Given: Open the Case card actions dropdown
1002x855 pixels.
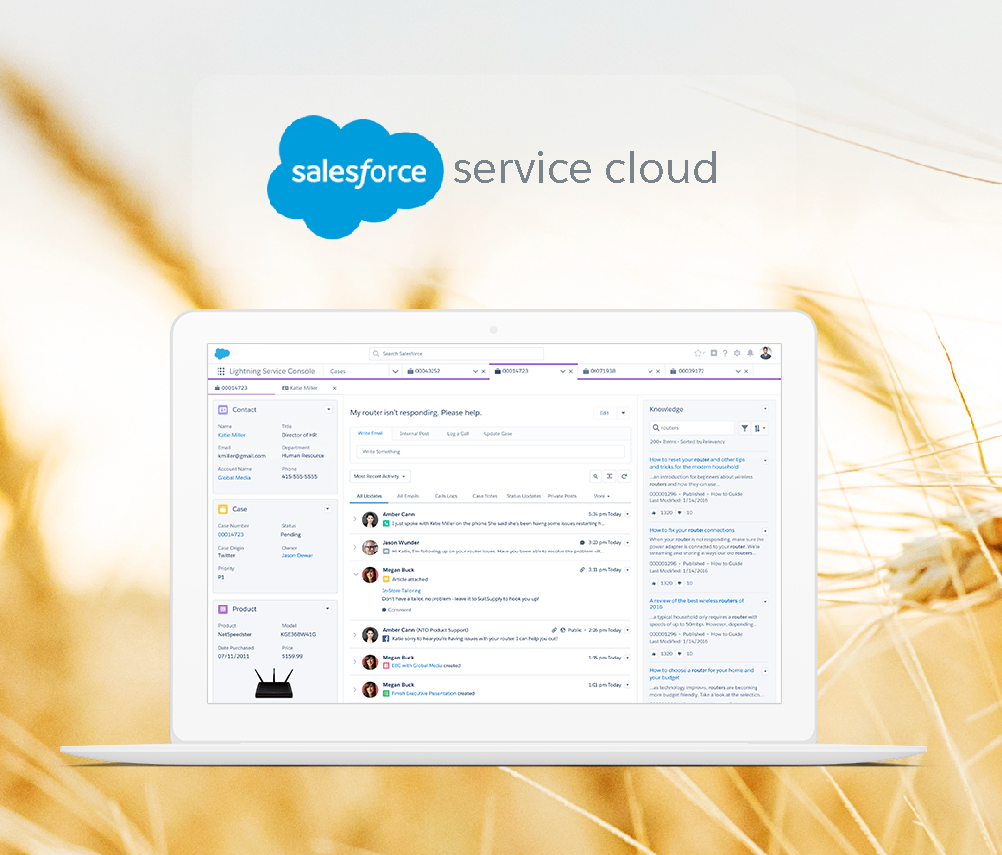Looking at the screenshot, I should pyautogui.click(x=328, y=509).
